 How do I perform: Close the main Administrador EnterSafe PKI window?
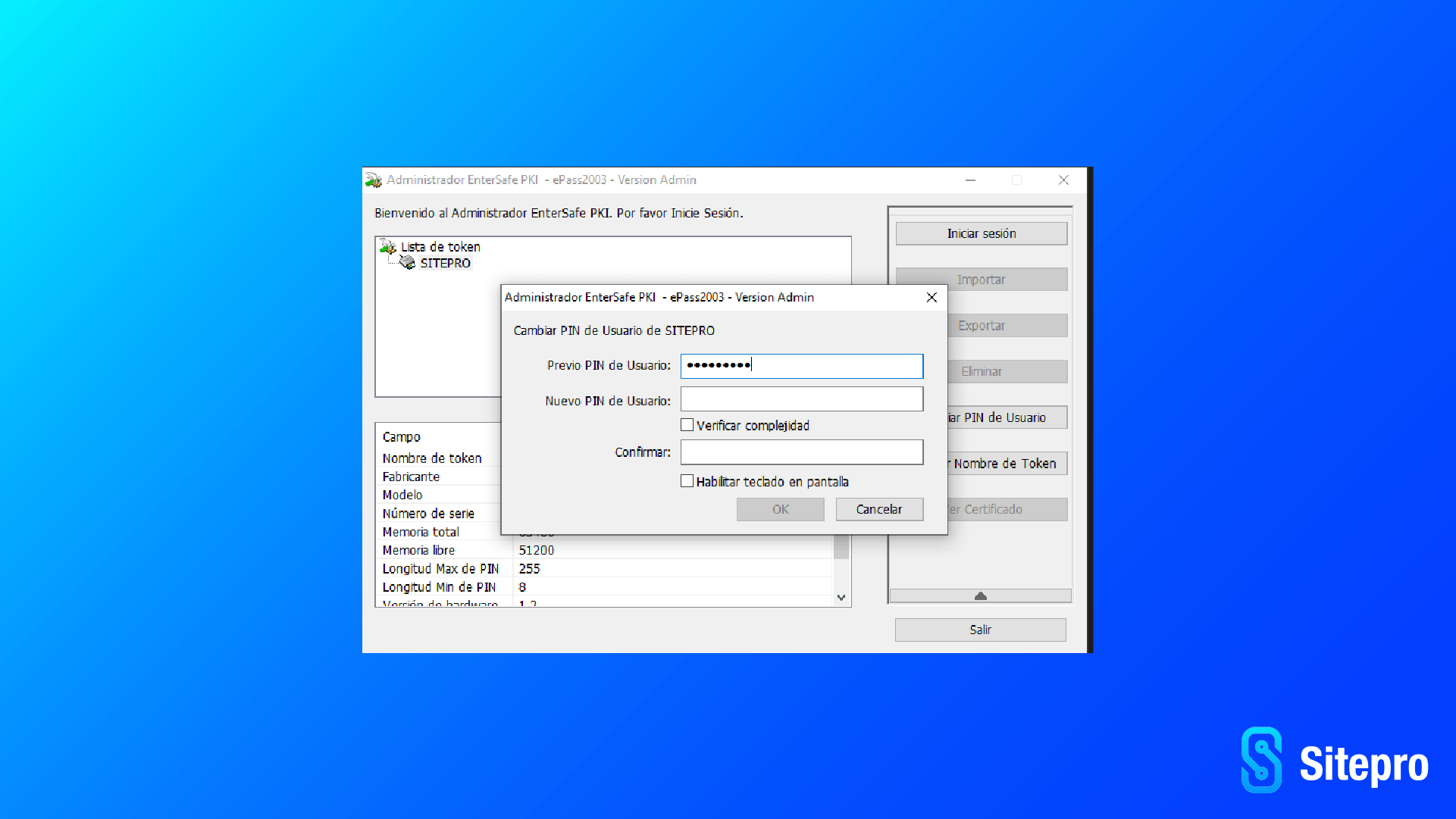coord(1063,180)
